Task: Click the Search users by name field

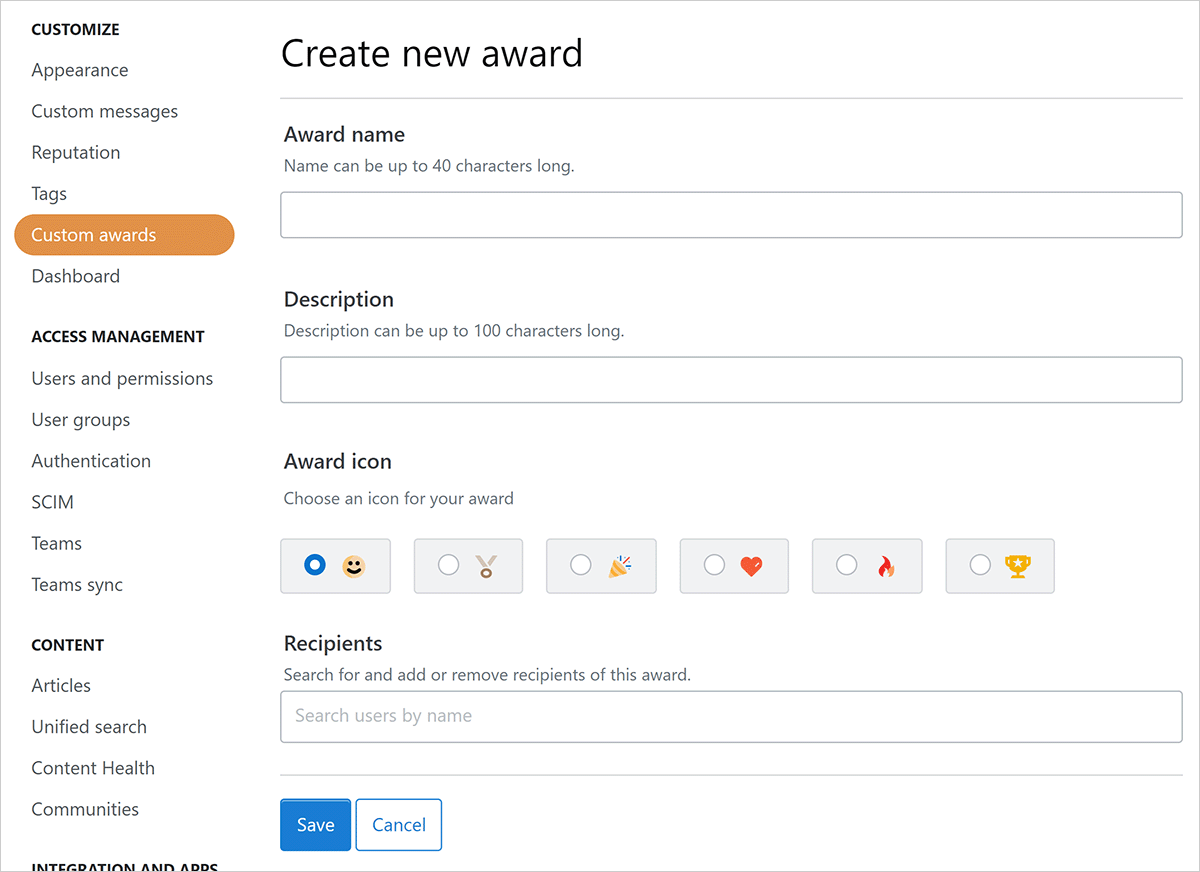Action: tap(731, 716)
